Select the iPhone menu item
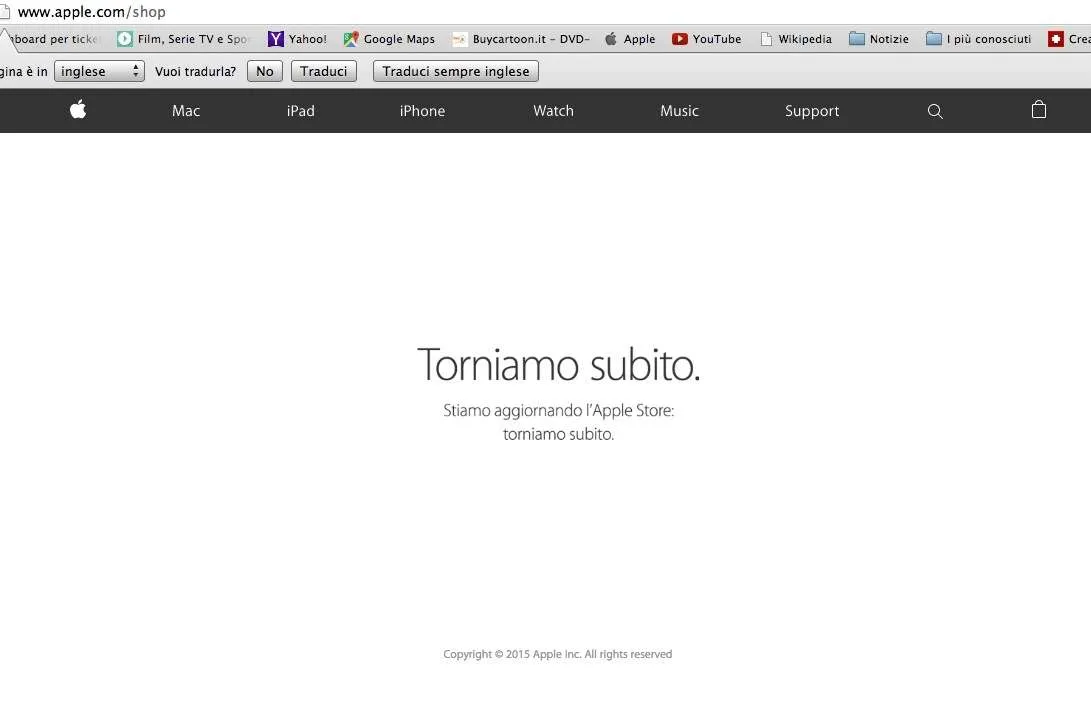The width and height of the screenshot is (1091, 728). 422,111
